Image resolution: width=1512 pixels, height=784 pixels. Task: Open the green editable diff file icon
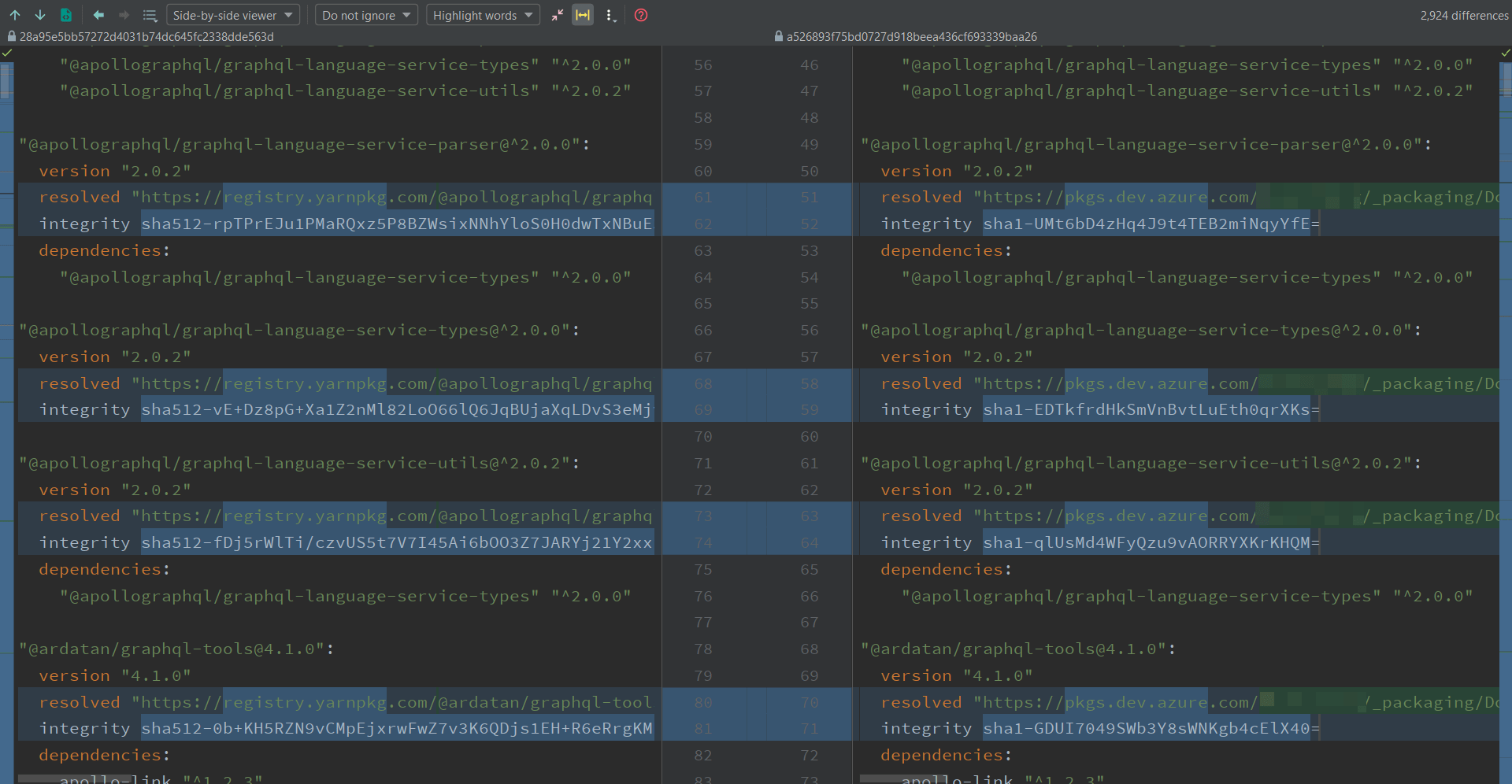pyautogui.click(x=67, y=15)
